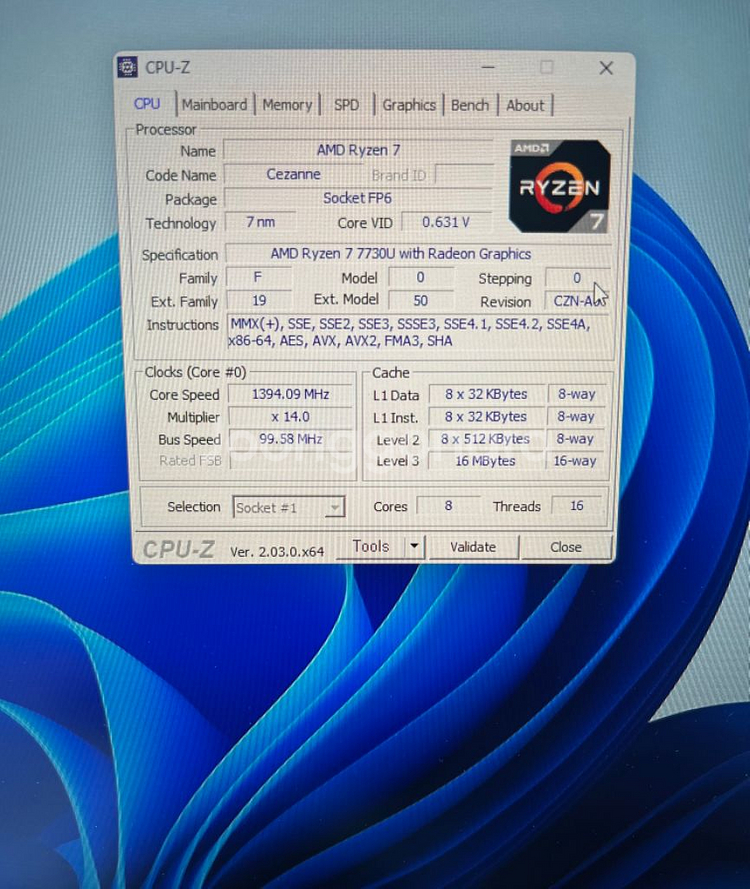Click the Family value F
Screen dimensions: 750x889
pyautogui.click(x=258, y=277)
